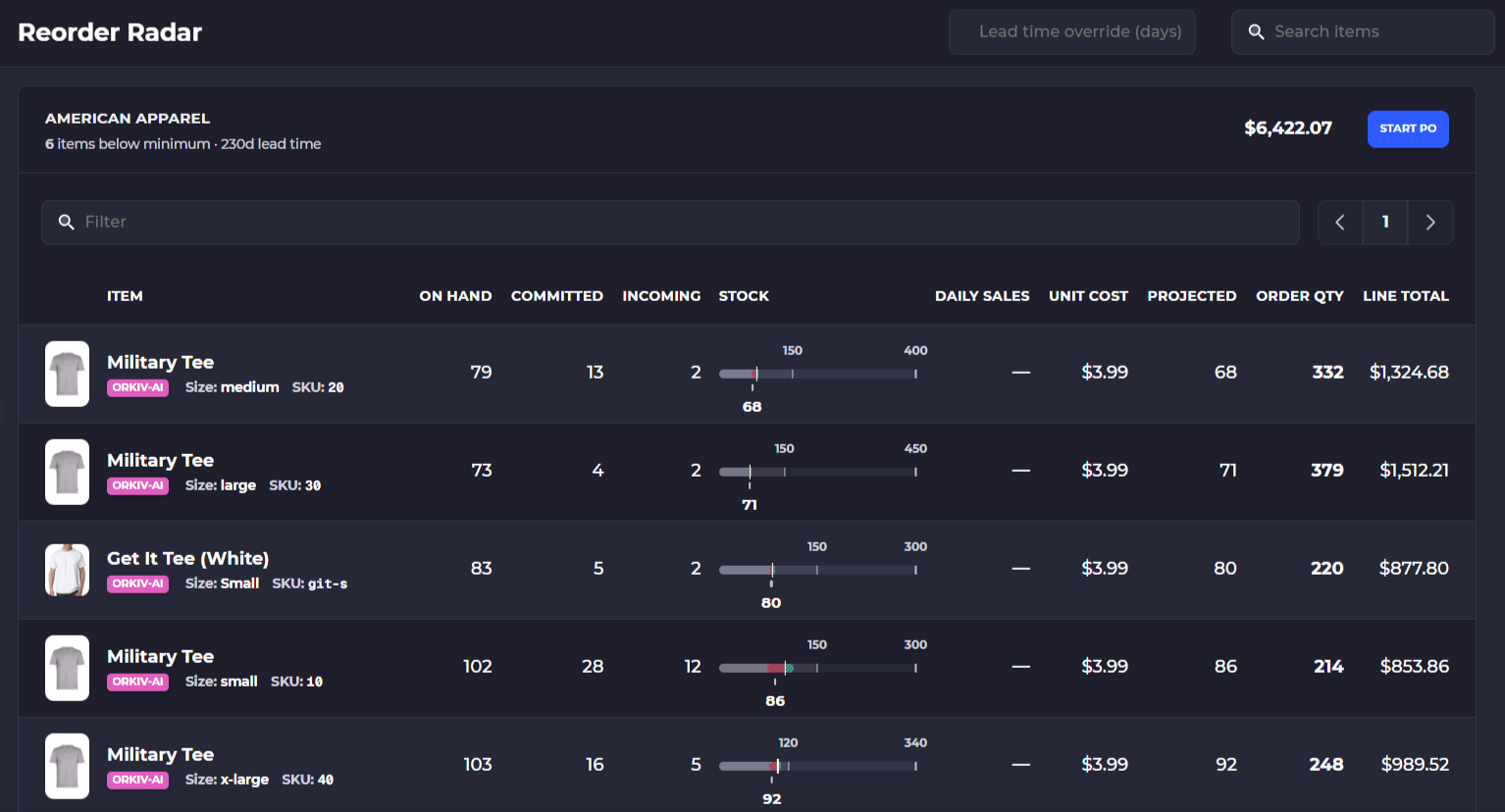Screen dimensions: 1505x812
Task: Click the Size: x-large label
Action: tap(227, 780)
